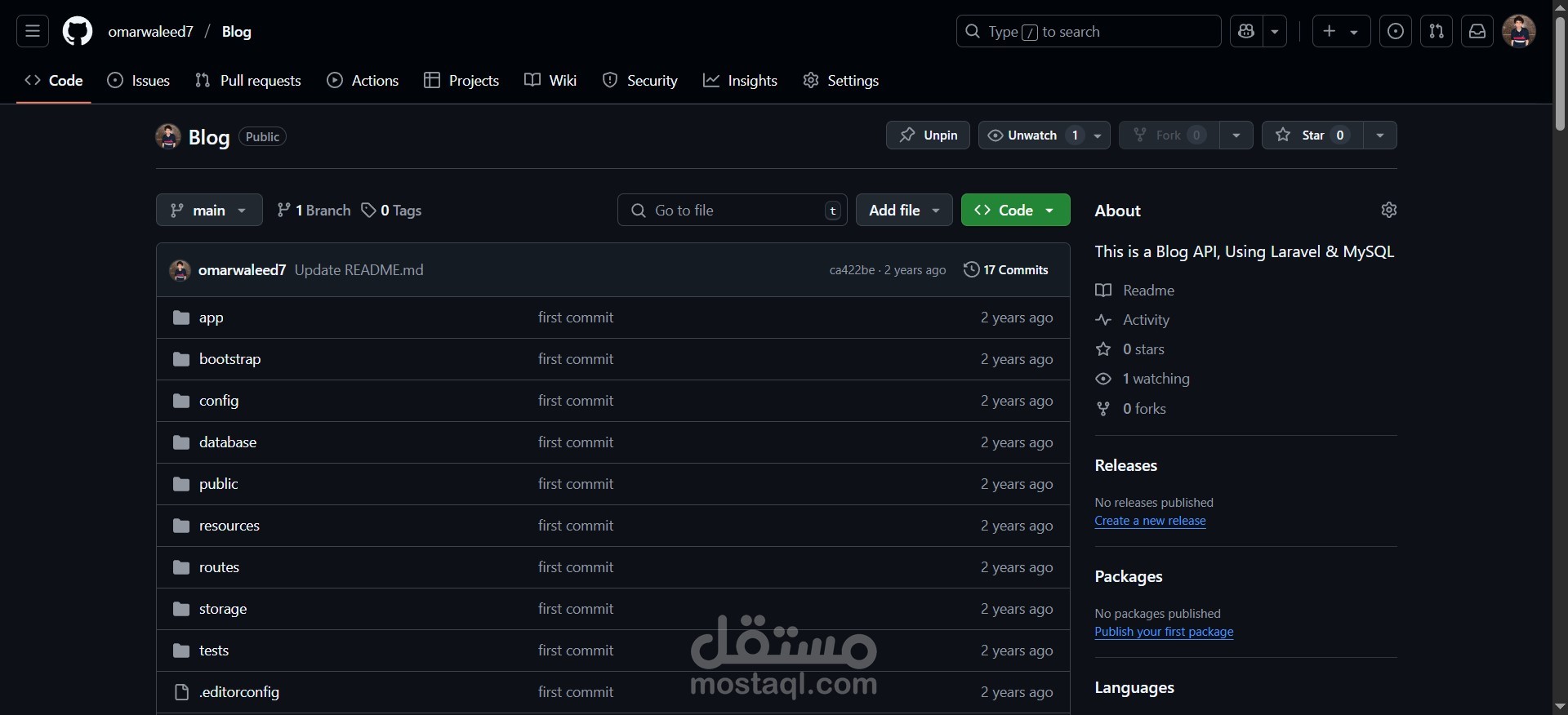The height and width of the screenshot is (715, 1568).
Task: Click Publish your first package link
Action: coord(1164,632)
